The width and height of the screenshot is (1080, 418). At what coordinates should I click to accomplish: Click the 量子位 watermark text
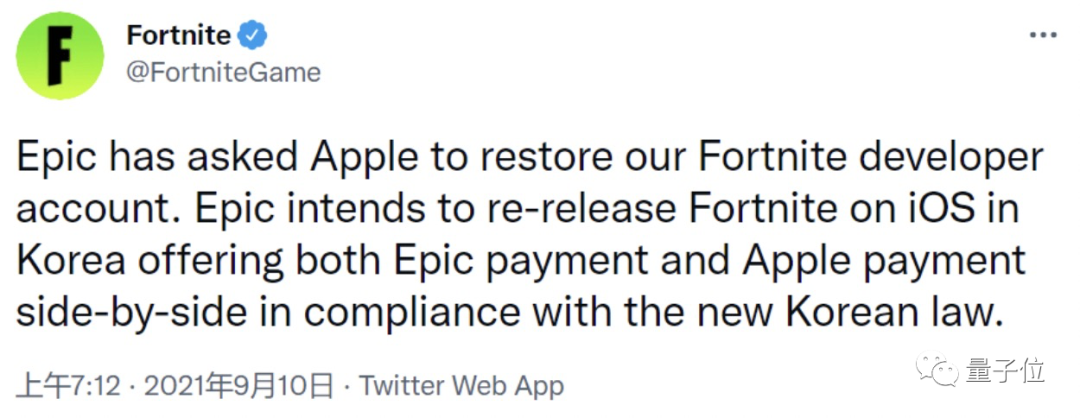[1005, 370]
